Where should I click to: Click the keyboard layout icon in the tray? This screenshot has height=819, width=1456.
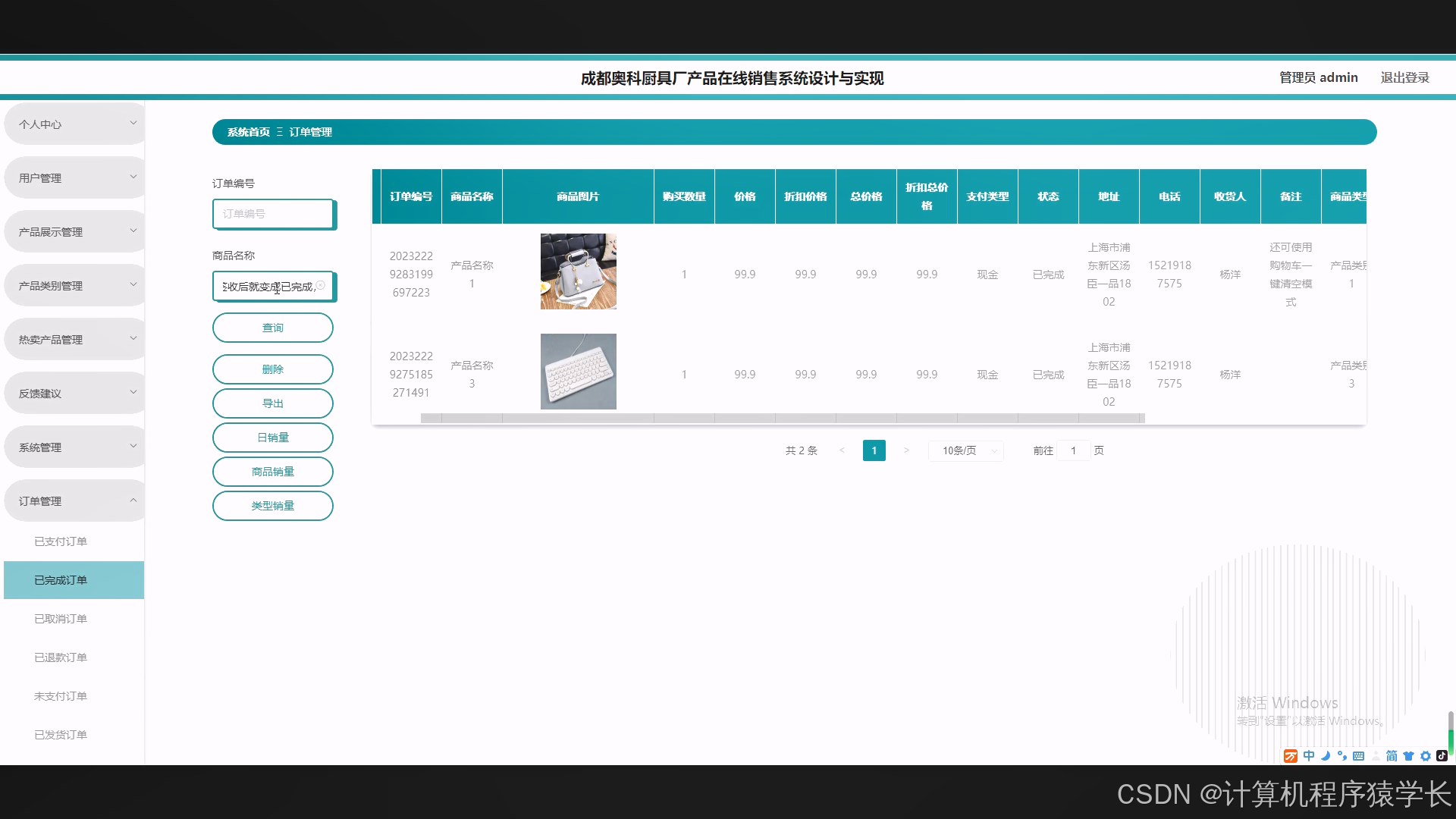click(x=1359, y=755)
